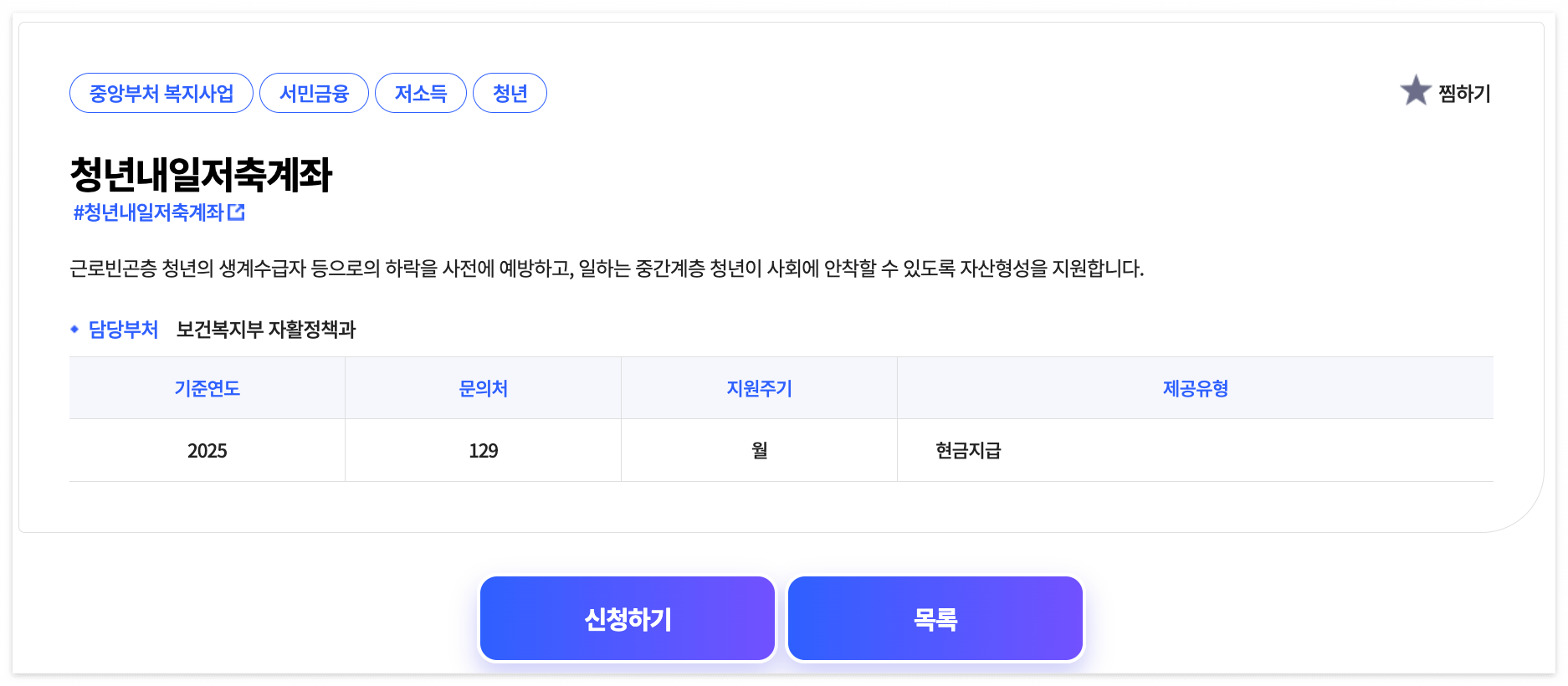Click the 저소득 tag label

(421, 92)
